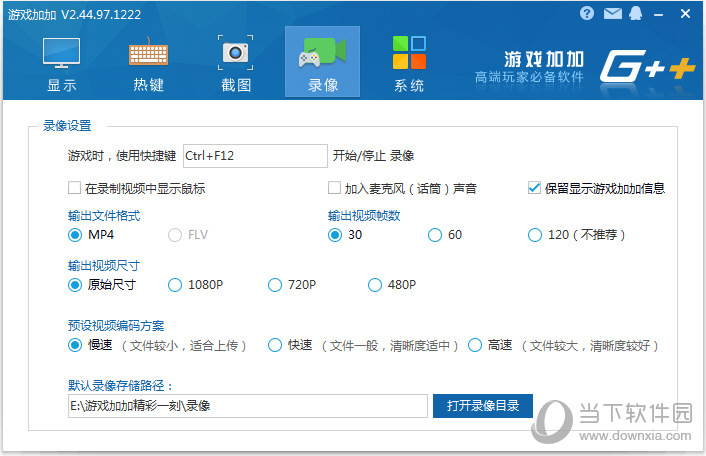
Task: Click the 输出视频尺寸 label
Action: coord(104,266)
